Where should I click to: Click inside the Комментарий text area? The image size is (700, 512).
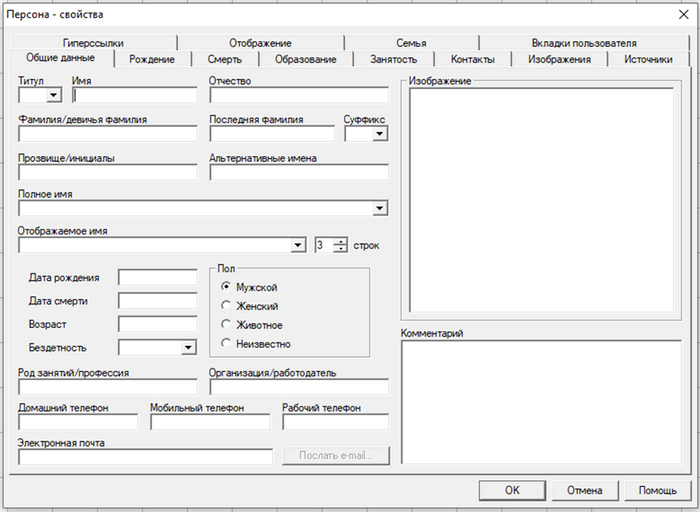542,402
